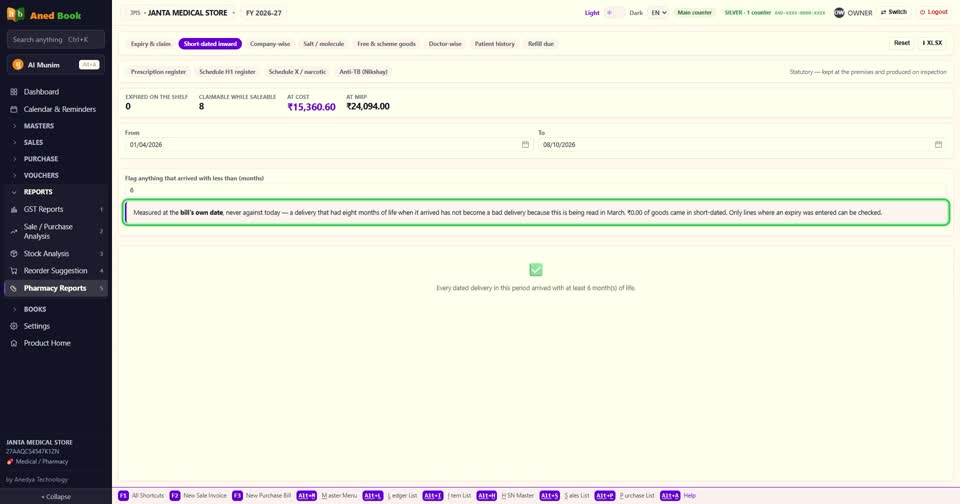
Task: Click the Alt+L shortcut badge
Action: click(373, 495)
